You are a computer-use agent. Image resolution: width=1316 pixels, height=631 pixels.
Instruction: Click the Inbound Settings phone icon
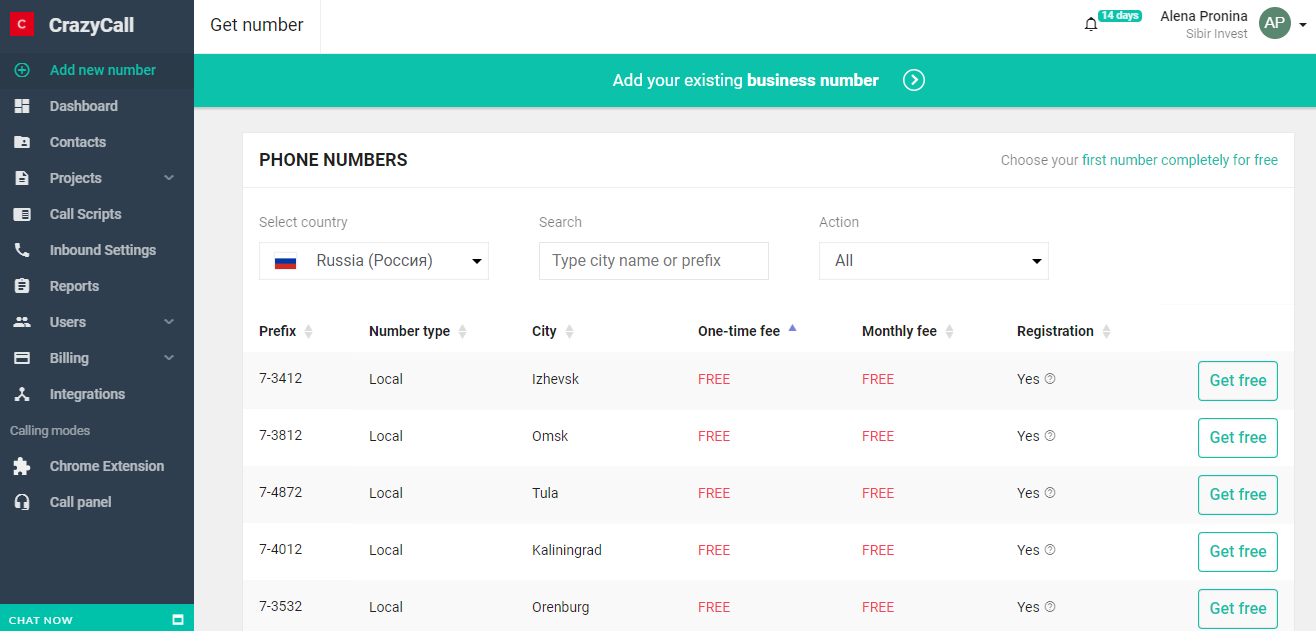coord(22,250)
